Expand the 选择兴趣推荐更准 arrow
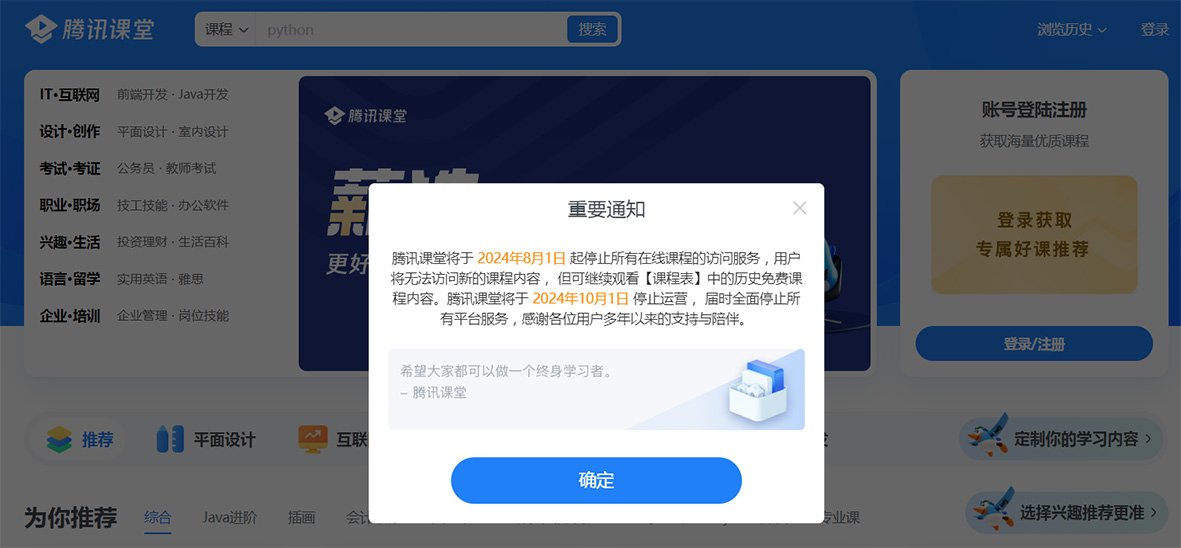Viewport: 1181px width, 548px height. pos(1153,513)
